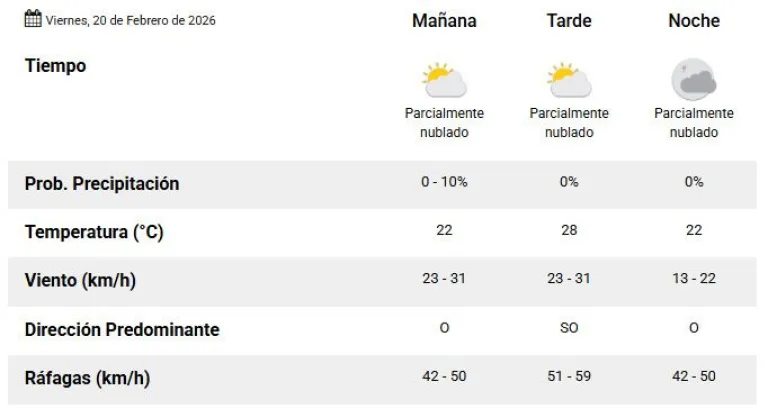Click the Ráfagas (km/h) row label
This screenshot has height=418, width=768.
[x=87, y=378]
